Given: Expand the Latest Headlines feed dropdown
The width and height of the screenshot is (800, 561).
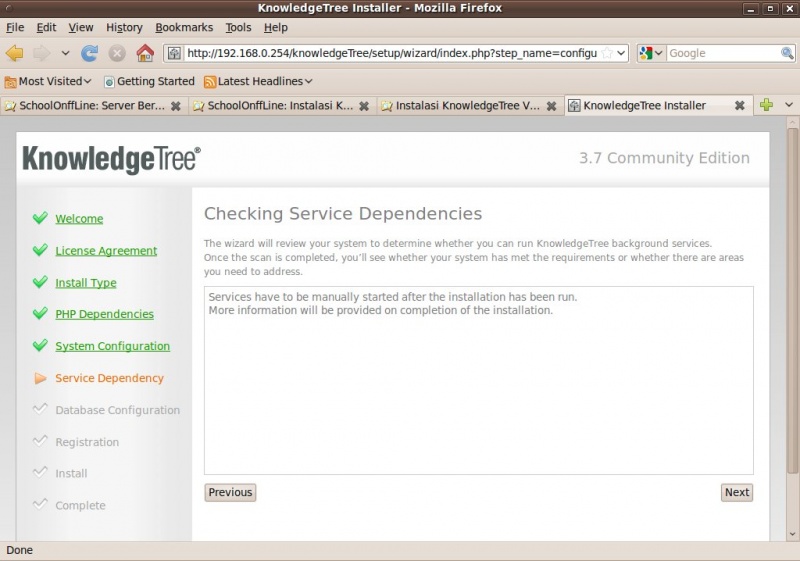Looking at the screenshot, I should (258, 81).
